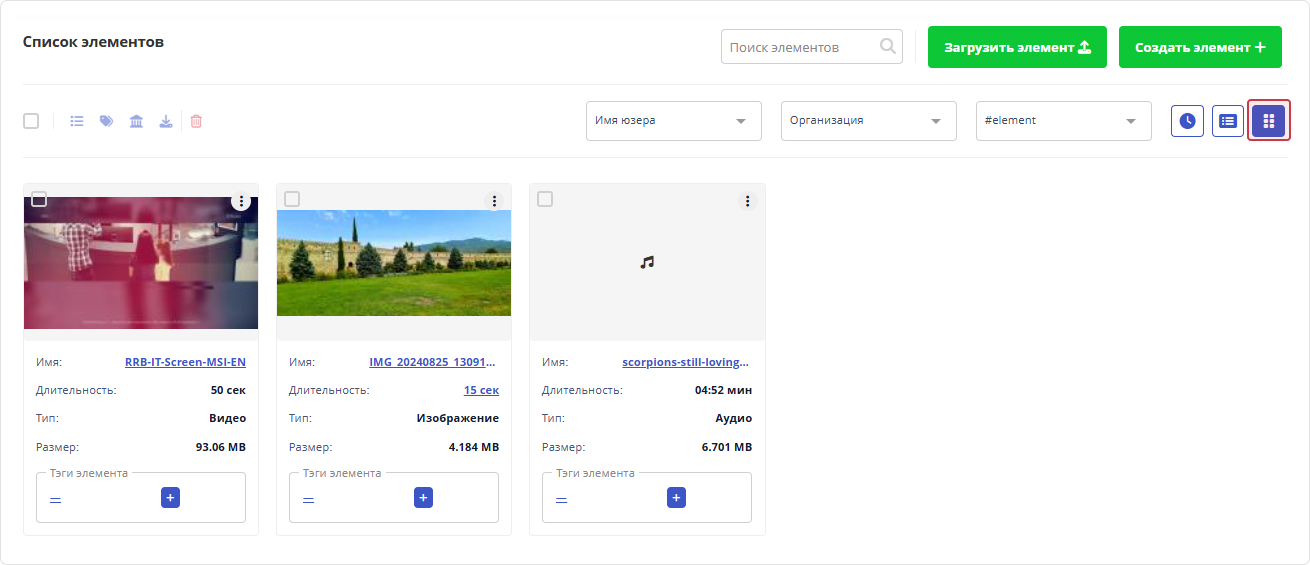Click the list icon in bulk toolbar
Image resolution: width=1310 pixels, height=565 pixels.
click(76, 121)
